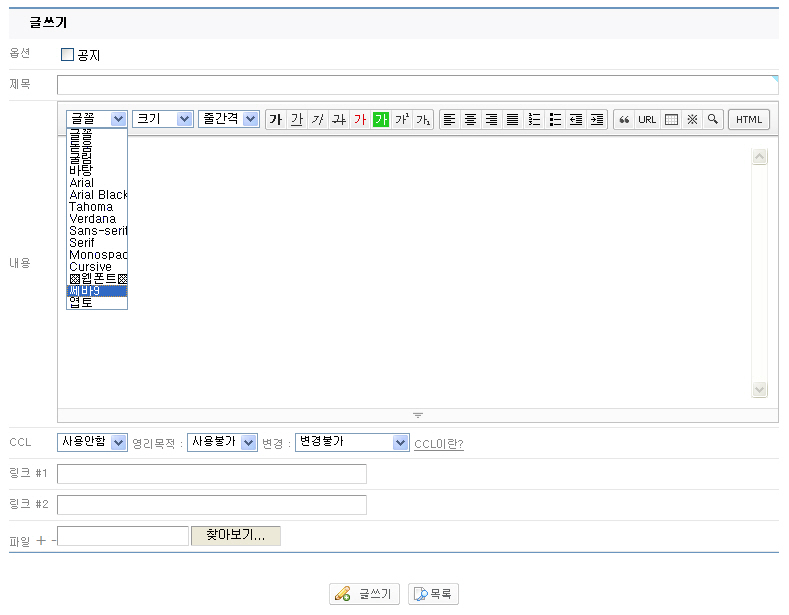Apply underline formatting in editor toolbar

[x=297, y=119]
